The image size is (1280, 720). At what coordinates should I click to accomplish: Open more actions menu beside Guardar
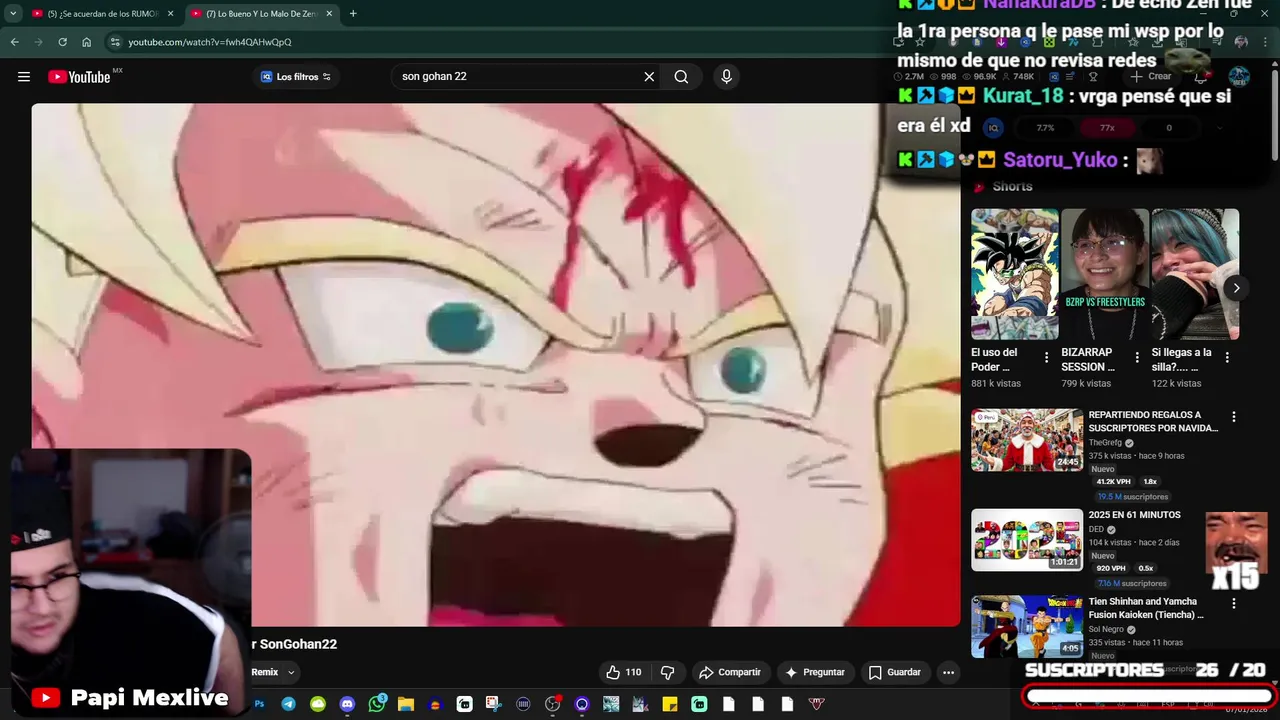click(x=948, y=672)
